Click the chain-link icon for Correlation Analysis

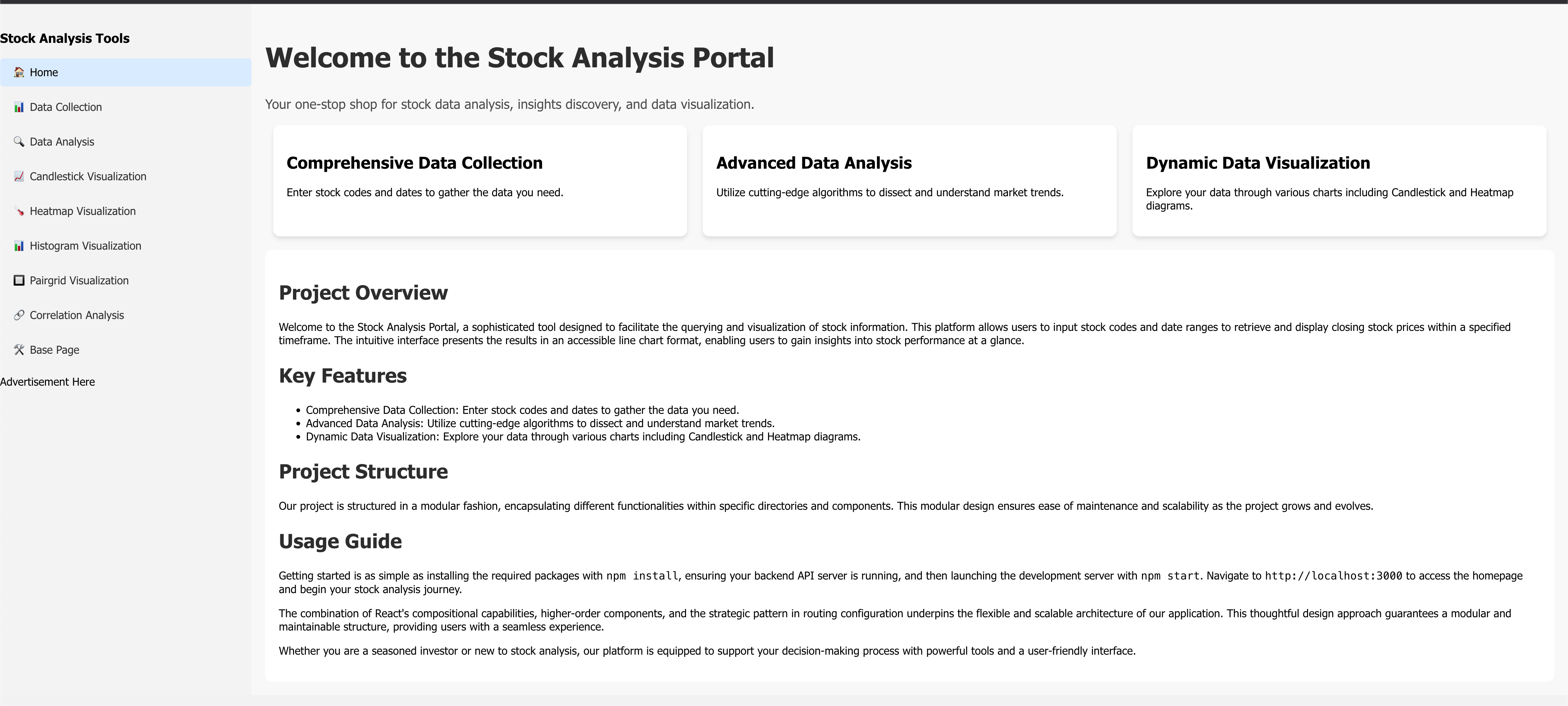[x=19, y=315]
